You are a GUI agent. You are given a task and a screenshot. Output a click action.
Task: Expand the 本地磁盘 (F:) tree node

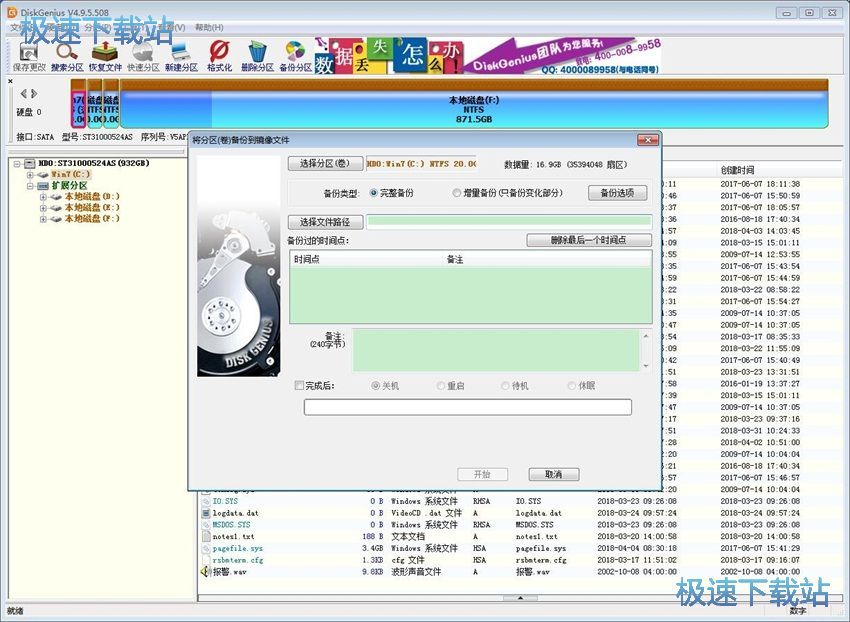pos(43,219)
